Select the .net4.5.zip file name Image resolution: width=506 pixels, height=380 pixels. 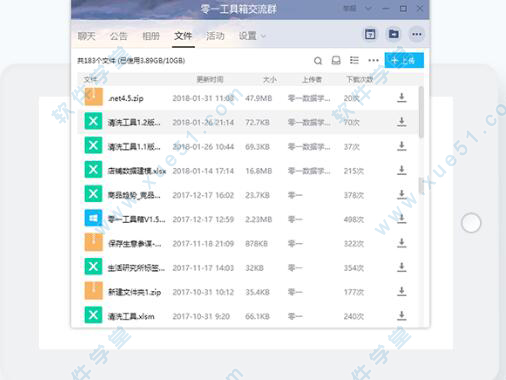126,98
